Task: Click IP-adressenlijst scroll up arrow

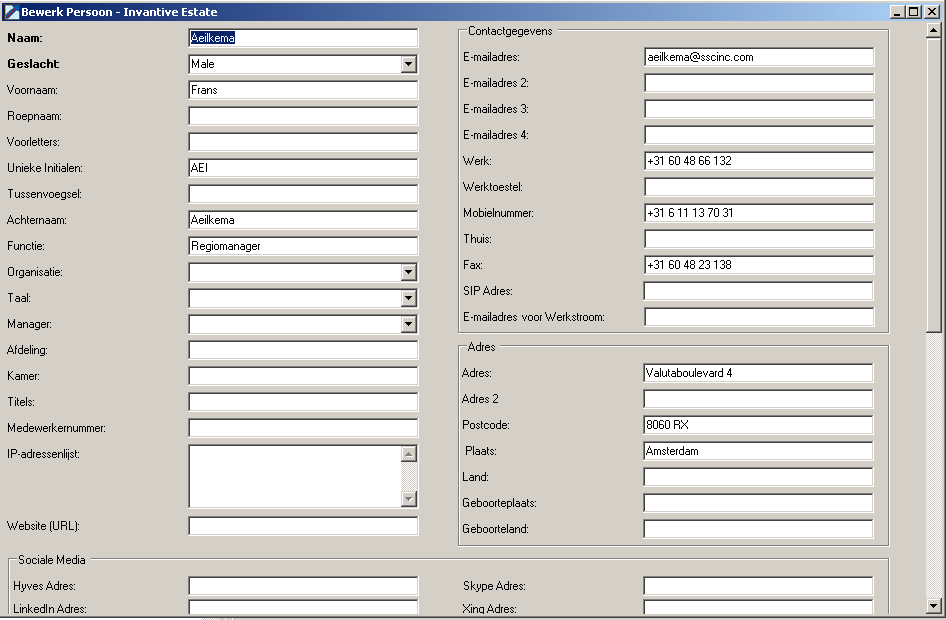Action: (409, 454)
